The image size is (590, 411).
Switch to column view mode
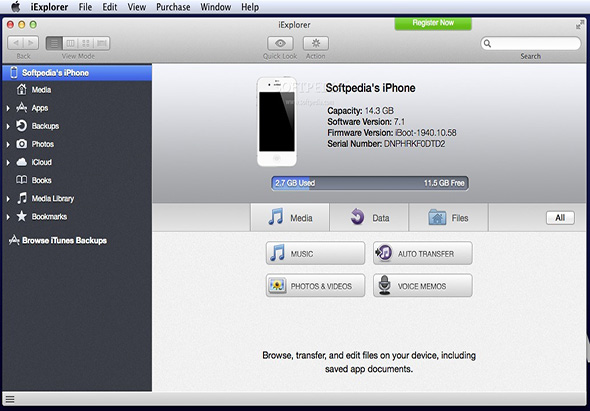tap(70, 43)
